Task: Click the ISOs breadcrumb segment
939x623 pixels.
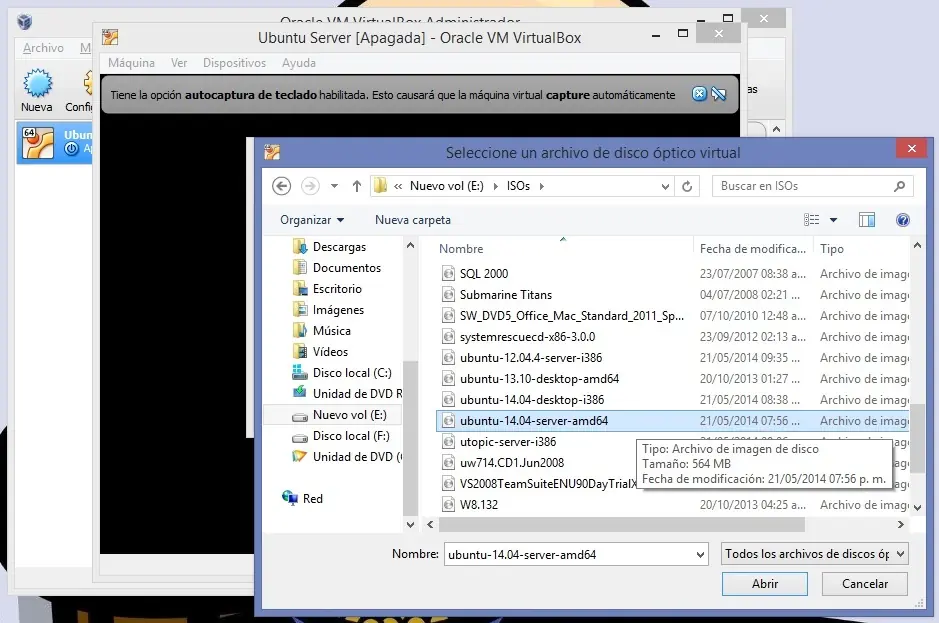Action: pyautogui.click(x=518, y=186)
